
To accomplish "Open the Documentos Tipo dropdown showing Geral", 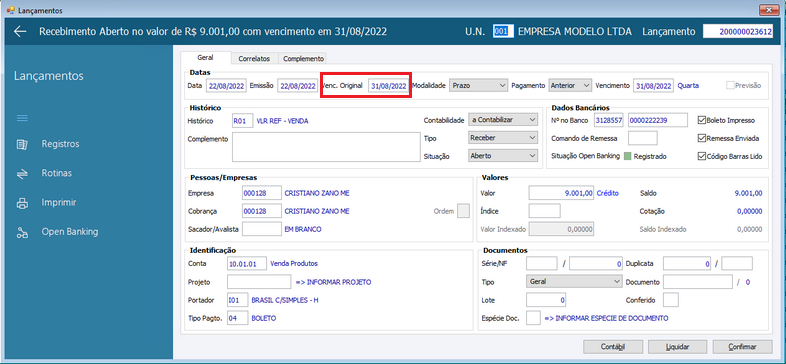I will click(x=574, y=281).
